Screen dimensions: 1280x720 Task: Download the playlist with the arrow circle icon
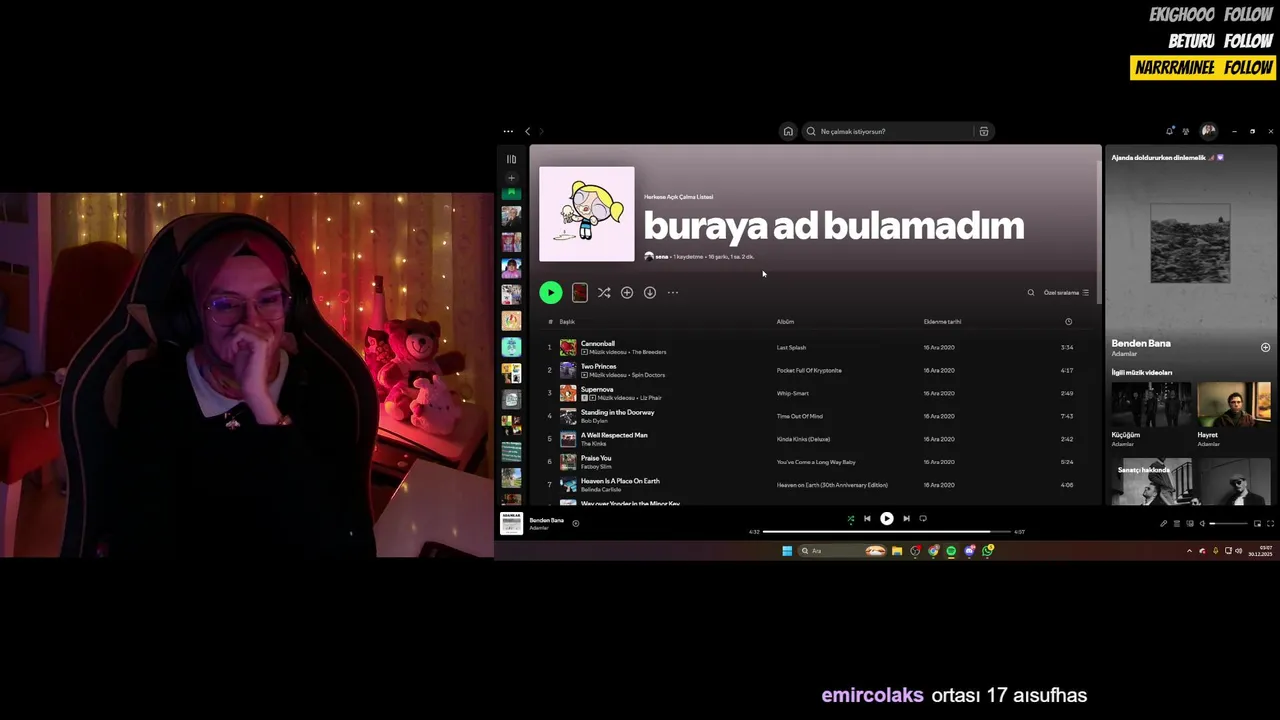pyautogui.click(x=650, y=293)
